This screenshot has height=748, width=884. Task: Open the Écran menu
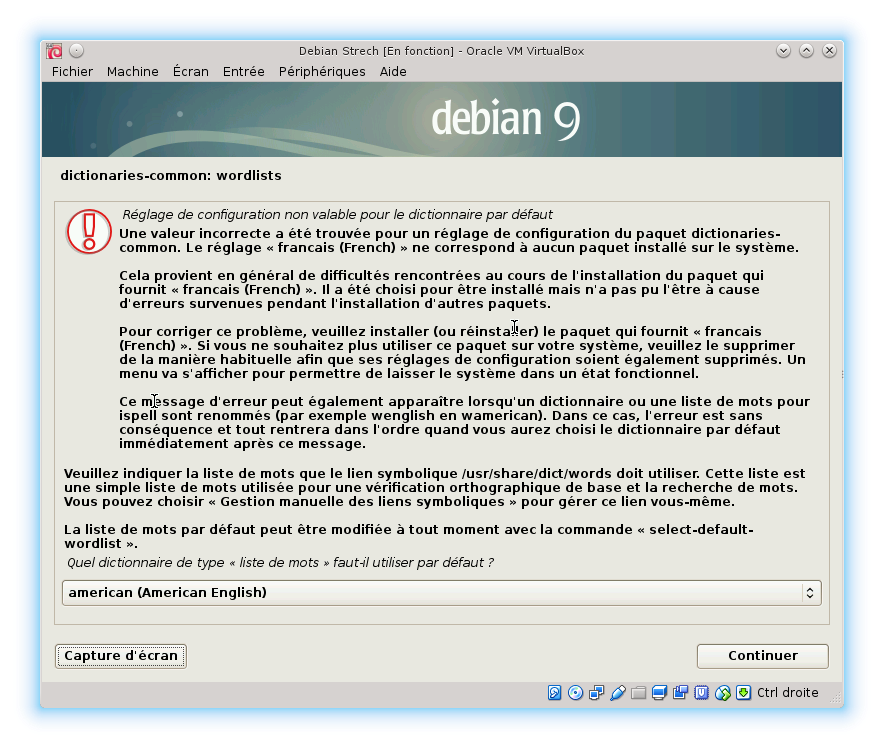click(x=191, y=72)
